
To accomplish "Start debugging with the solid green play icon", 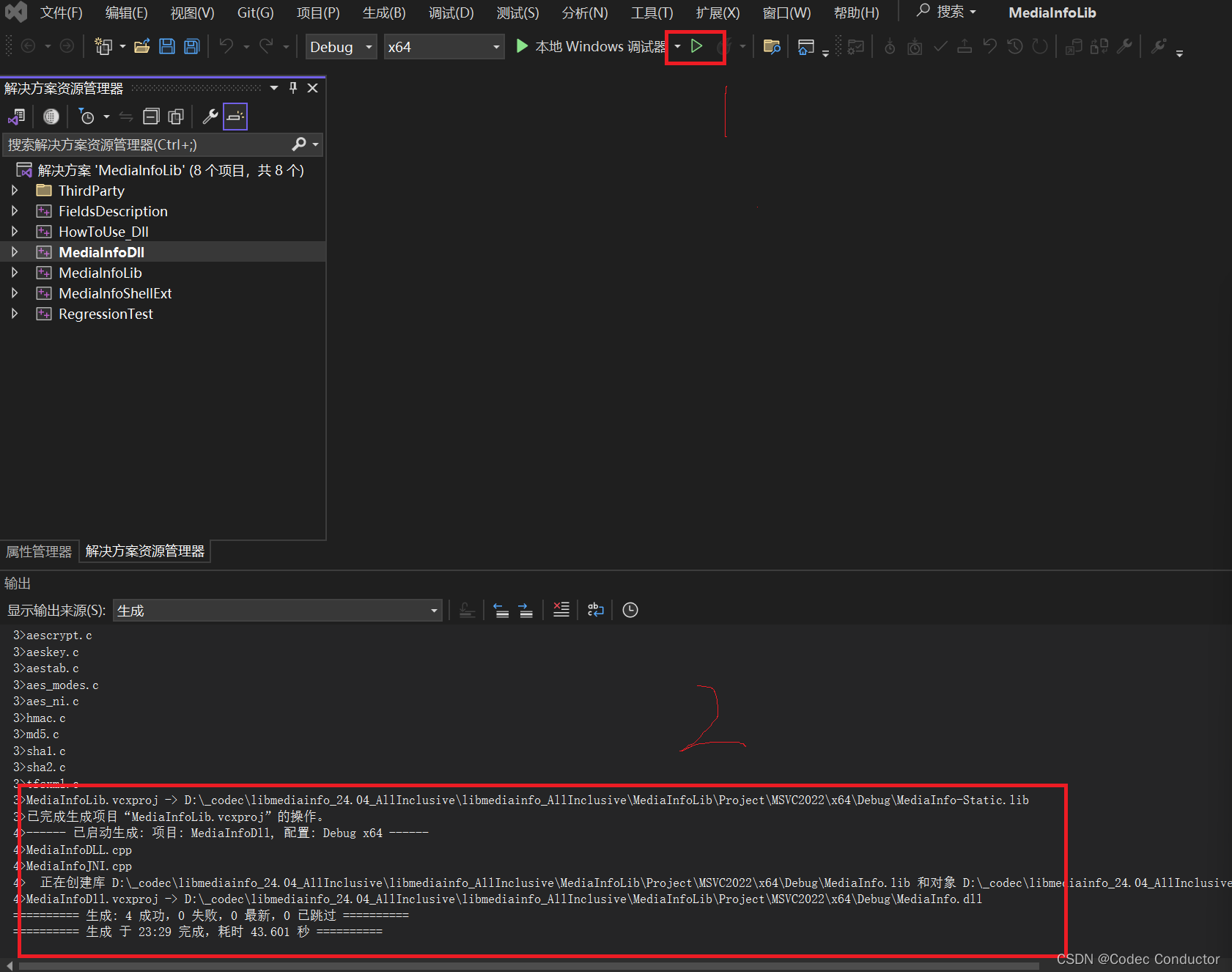I will tap(522, 46).
